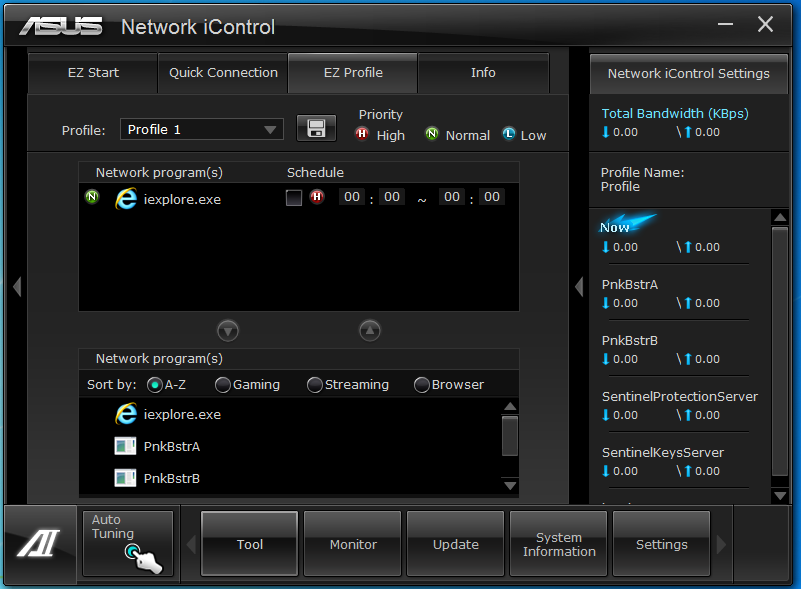Click SentinelProtectionServer in the settings panel
The image size is (801, 589).
point(679,396)
